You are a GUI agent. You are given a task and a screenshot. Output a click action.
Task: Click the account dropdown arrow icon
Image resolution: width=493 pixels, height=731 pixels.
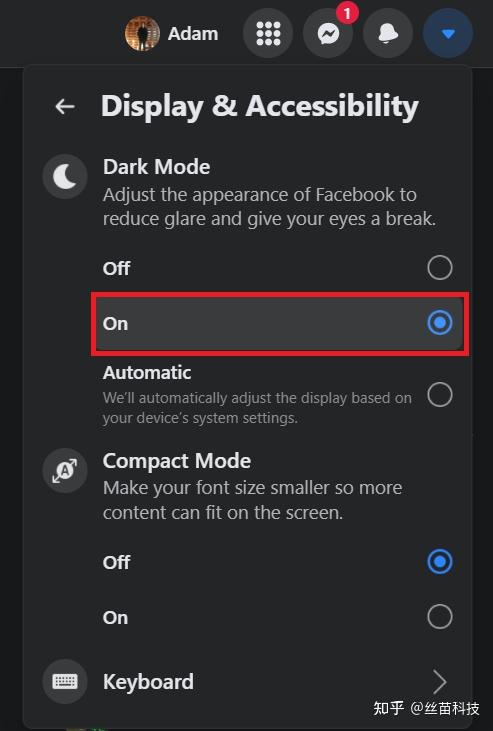448,34
